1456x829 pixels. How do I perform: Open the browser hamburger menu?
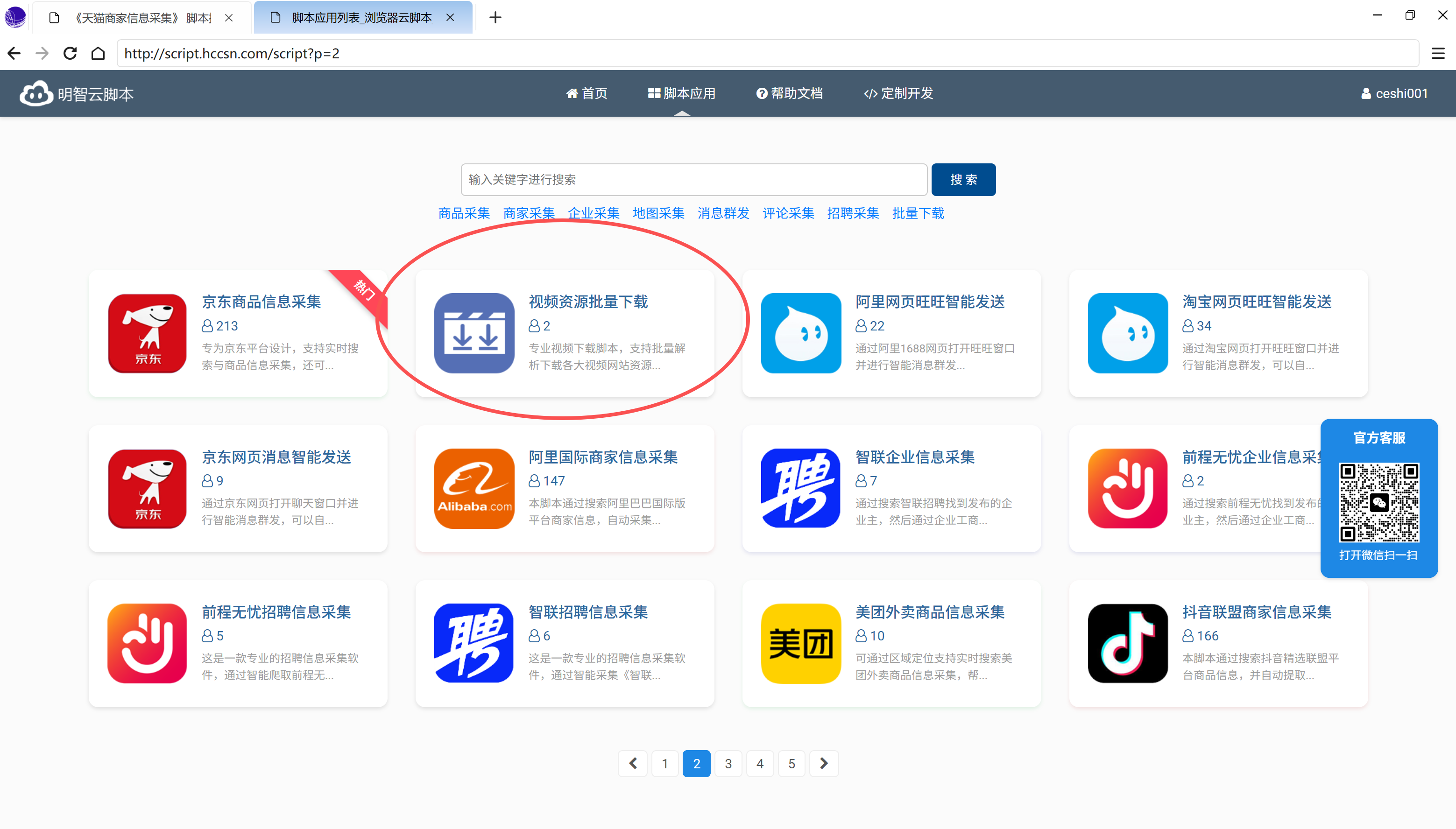(x=1438, y=54)
